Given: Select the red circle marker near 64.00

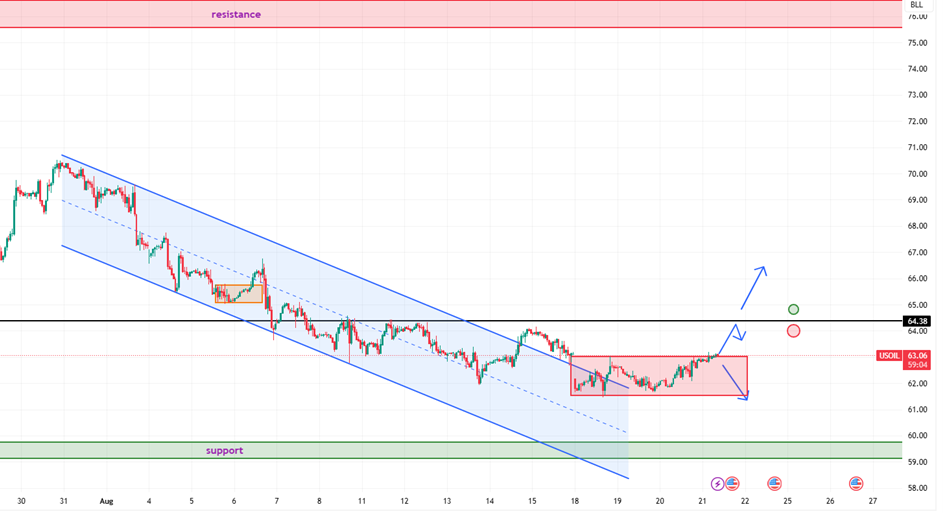Looking at the screenshot, I should [x=793, y=331].
